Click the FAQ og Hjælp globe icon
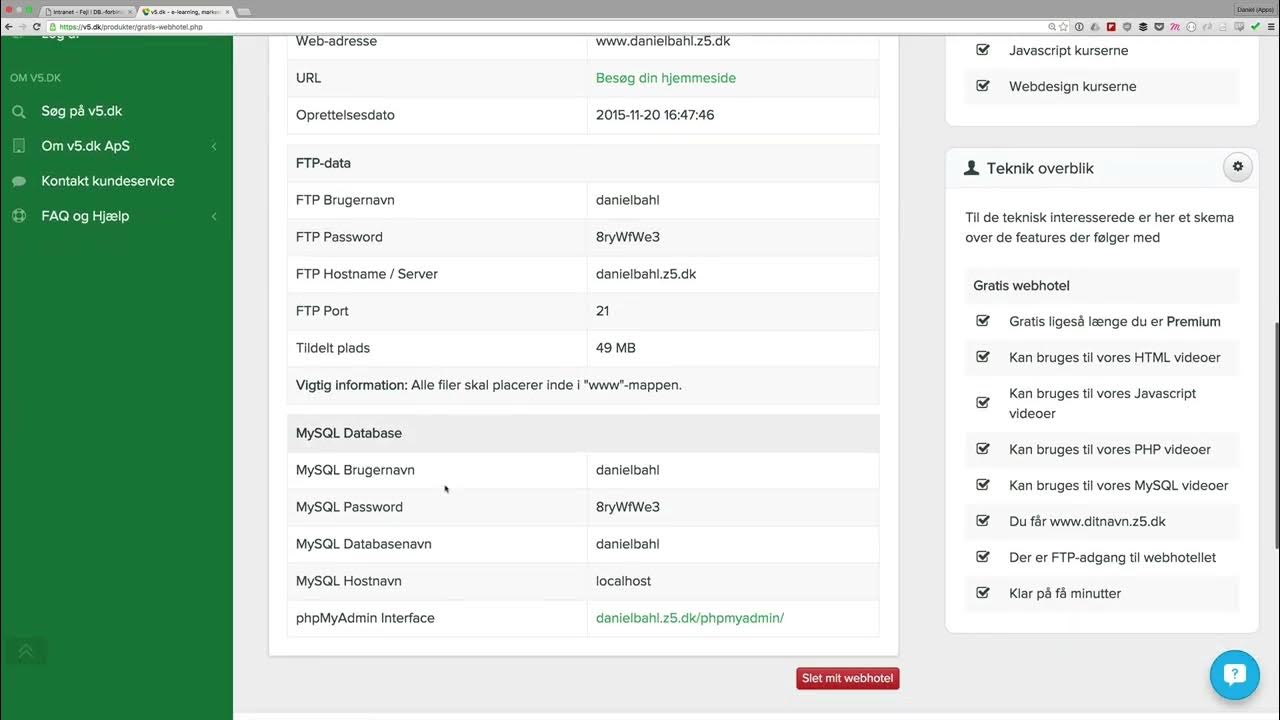Image resolution: width=1280 pixels, height=720 pixels. [x=18, y=216]
